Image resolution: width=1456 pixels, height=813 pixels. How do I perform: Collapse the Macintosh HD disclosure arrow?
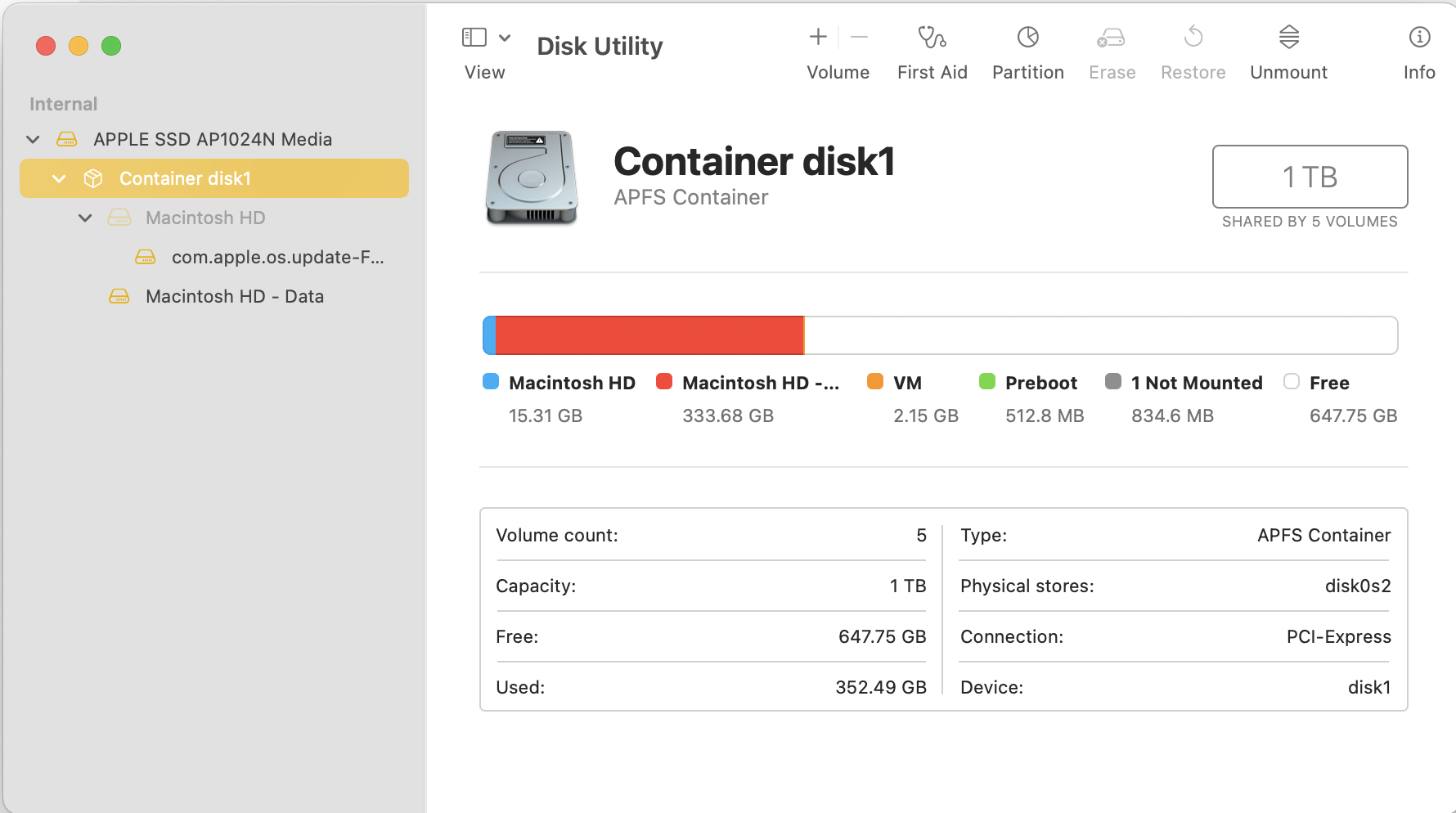(85, 218)
